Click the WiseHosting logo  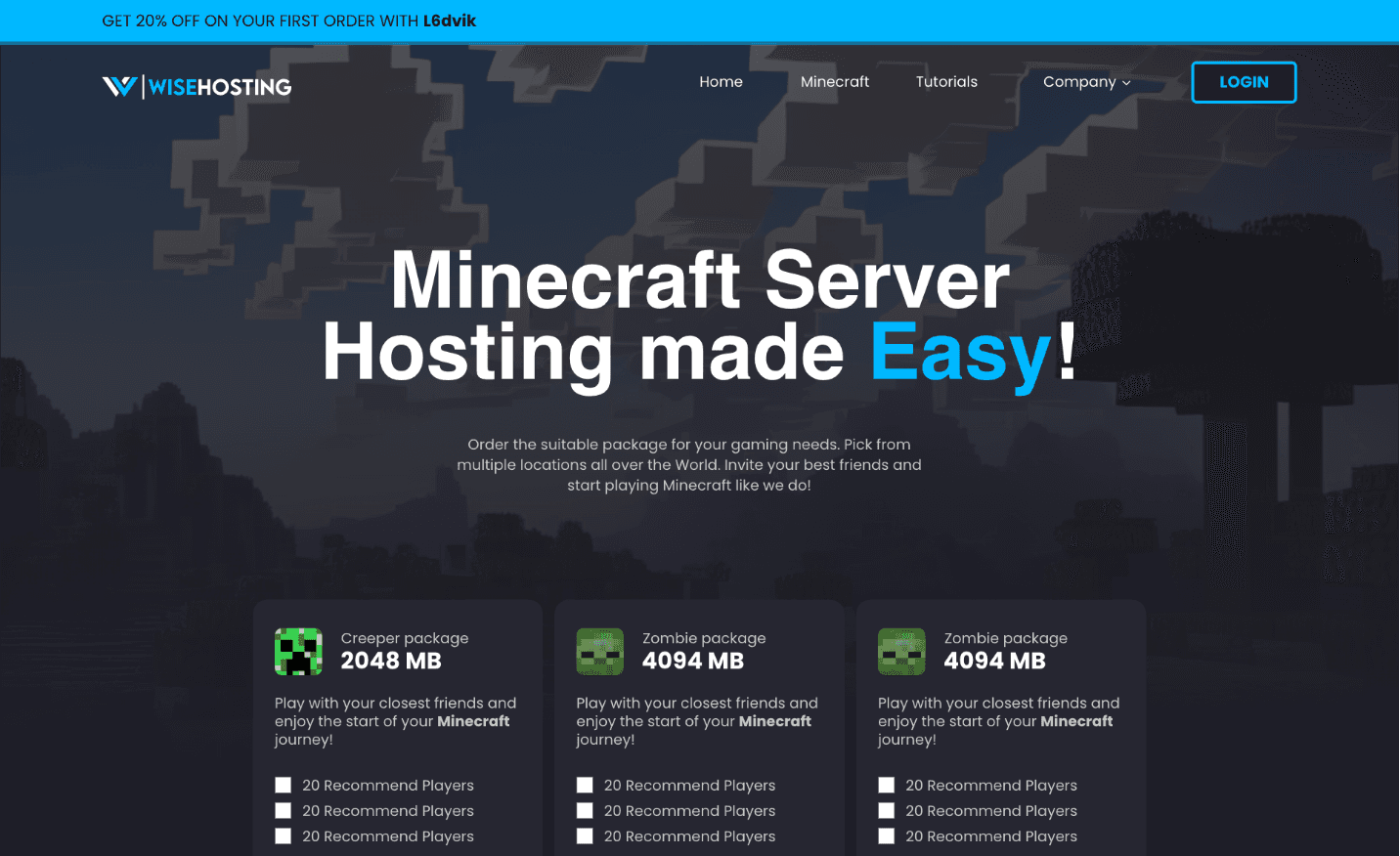point(197,87)
